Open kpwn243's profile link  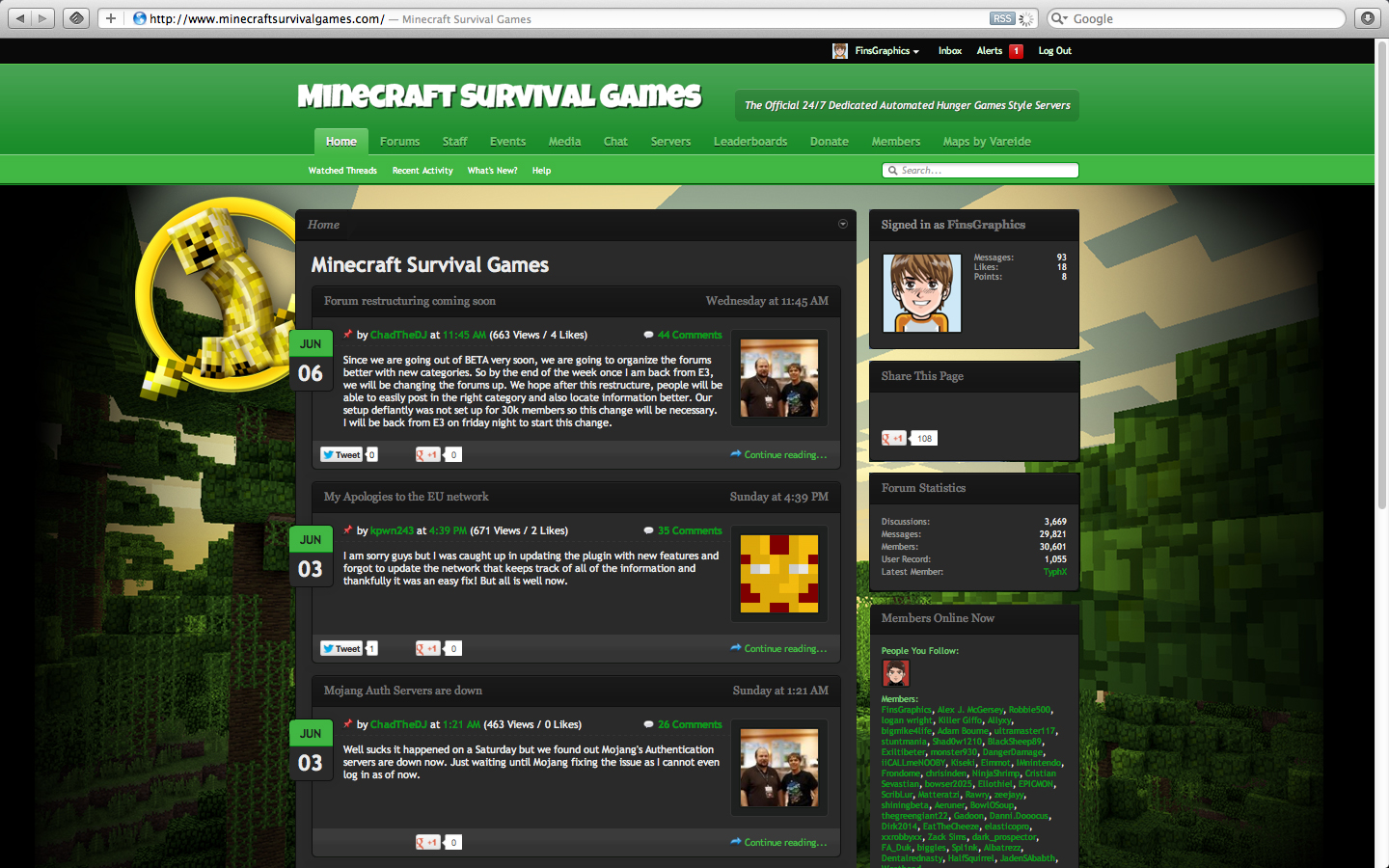click(392, 530)
